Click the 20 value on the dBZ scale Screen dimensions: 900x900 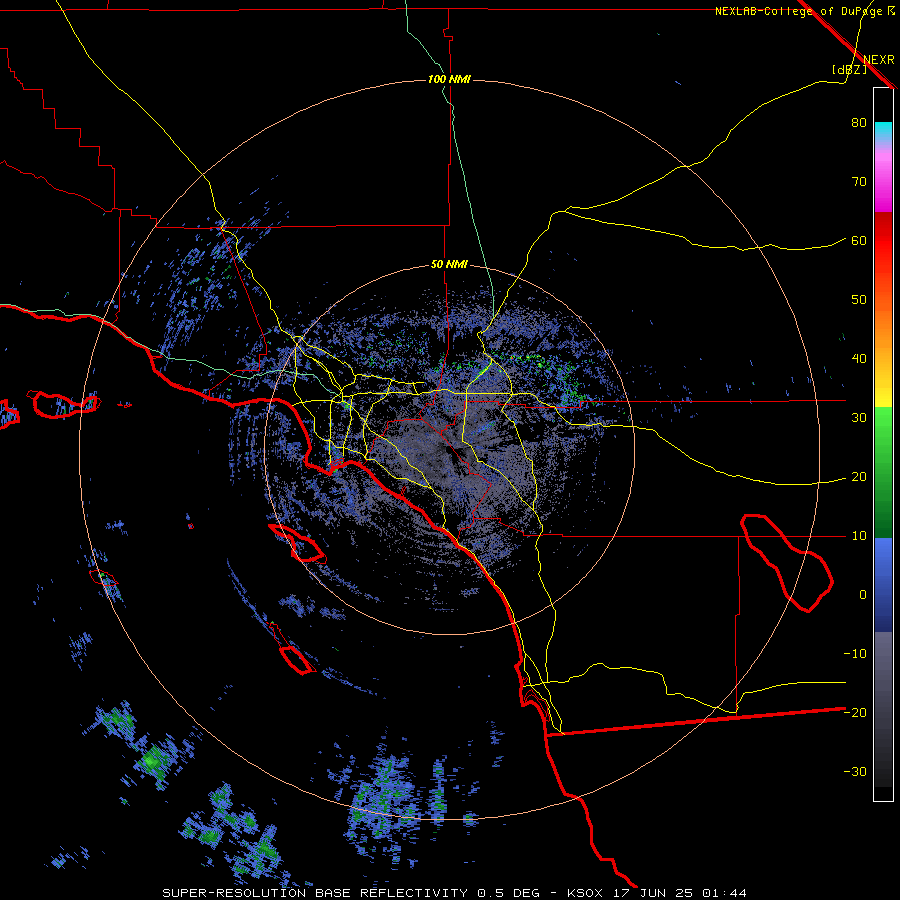click(x=859, y=476)
